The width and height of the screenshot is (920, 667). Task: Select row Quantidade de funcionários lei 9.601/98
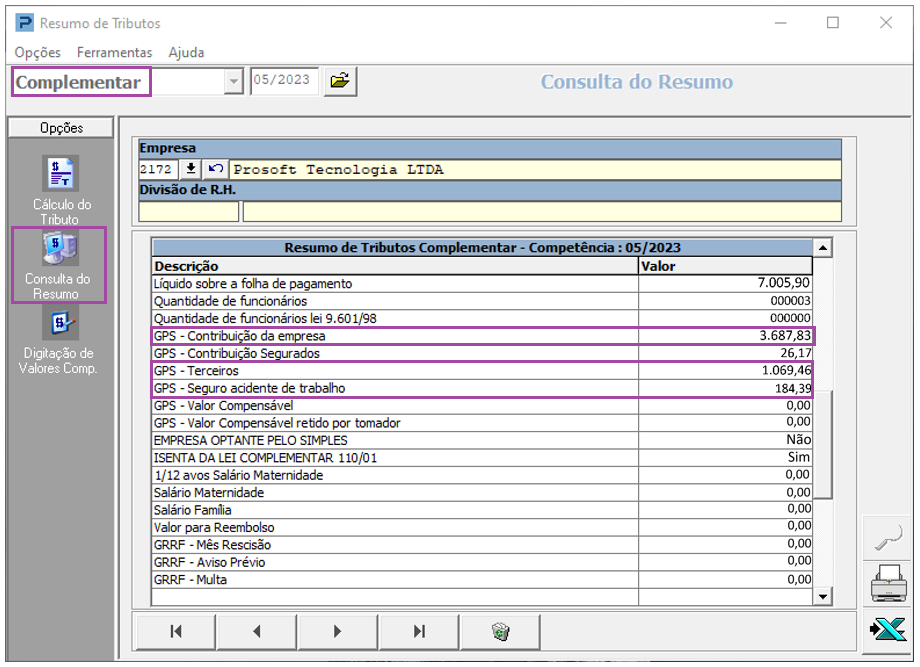(482, 318)
